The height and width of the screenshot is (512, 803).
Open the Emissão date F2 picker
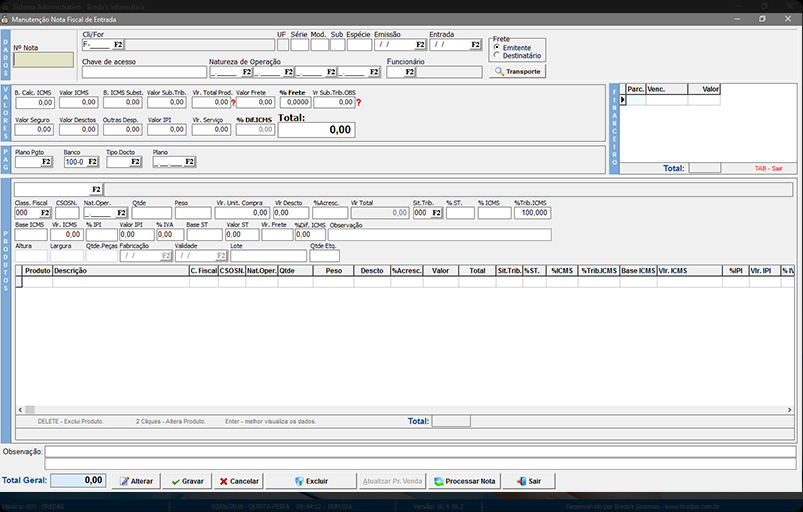(x=420, y=45)
